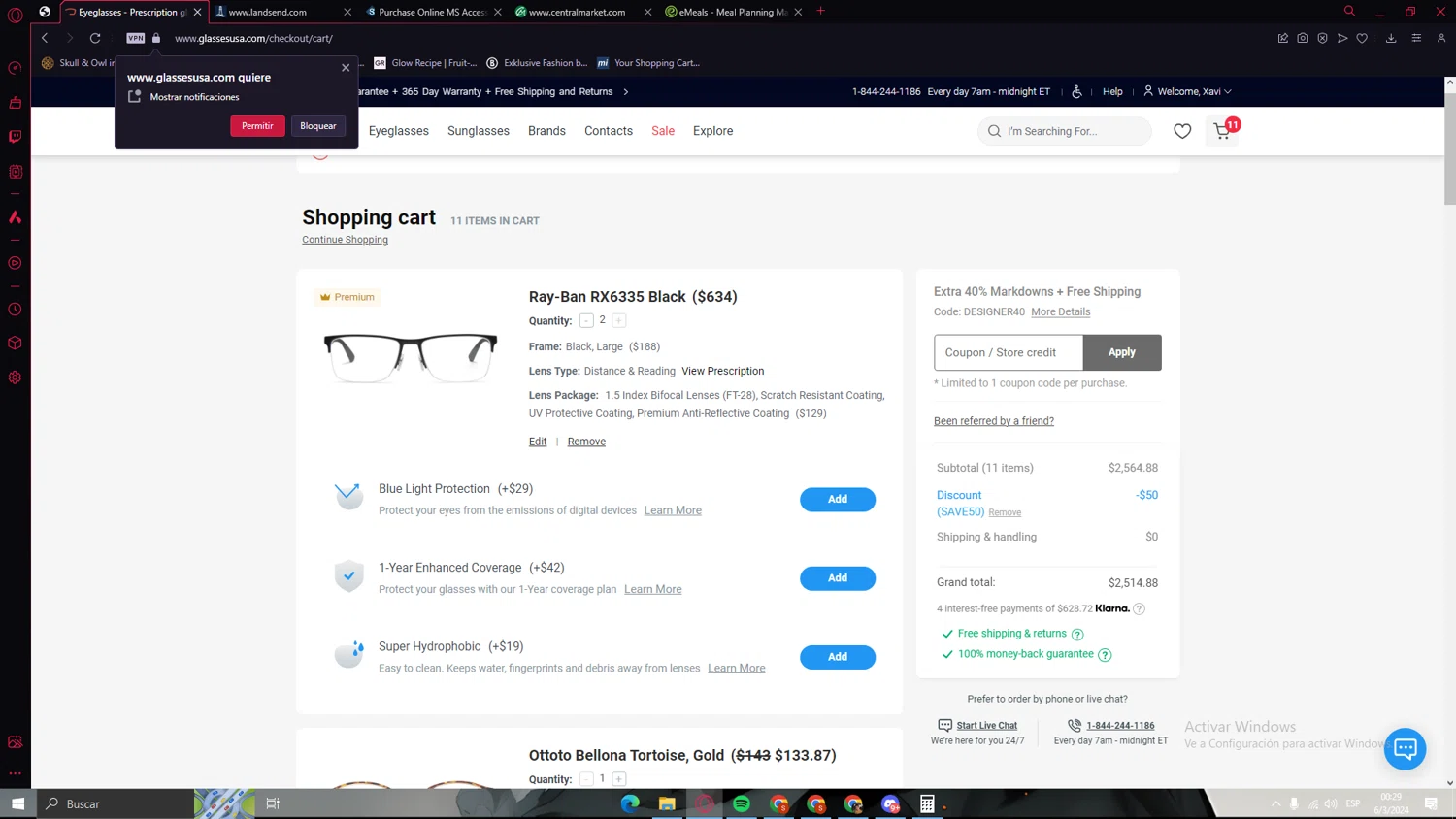Click the Continue Shopping link

pos(345,240)
